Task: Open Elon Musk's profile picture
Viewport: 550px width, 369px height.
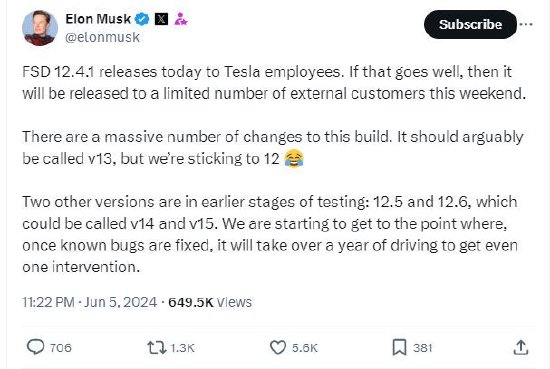Action: 40,28
